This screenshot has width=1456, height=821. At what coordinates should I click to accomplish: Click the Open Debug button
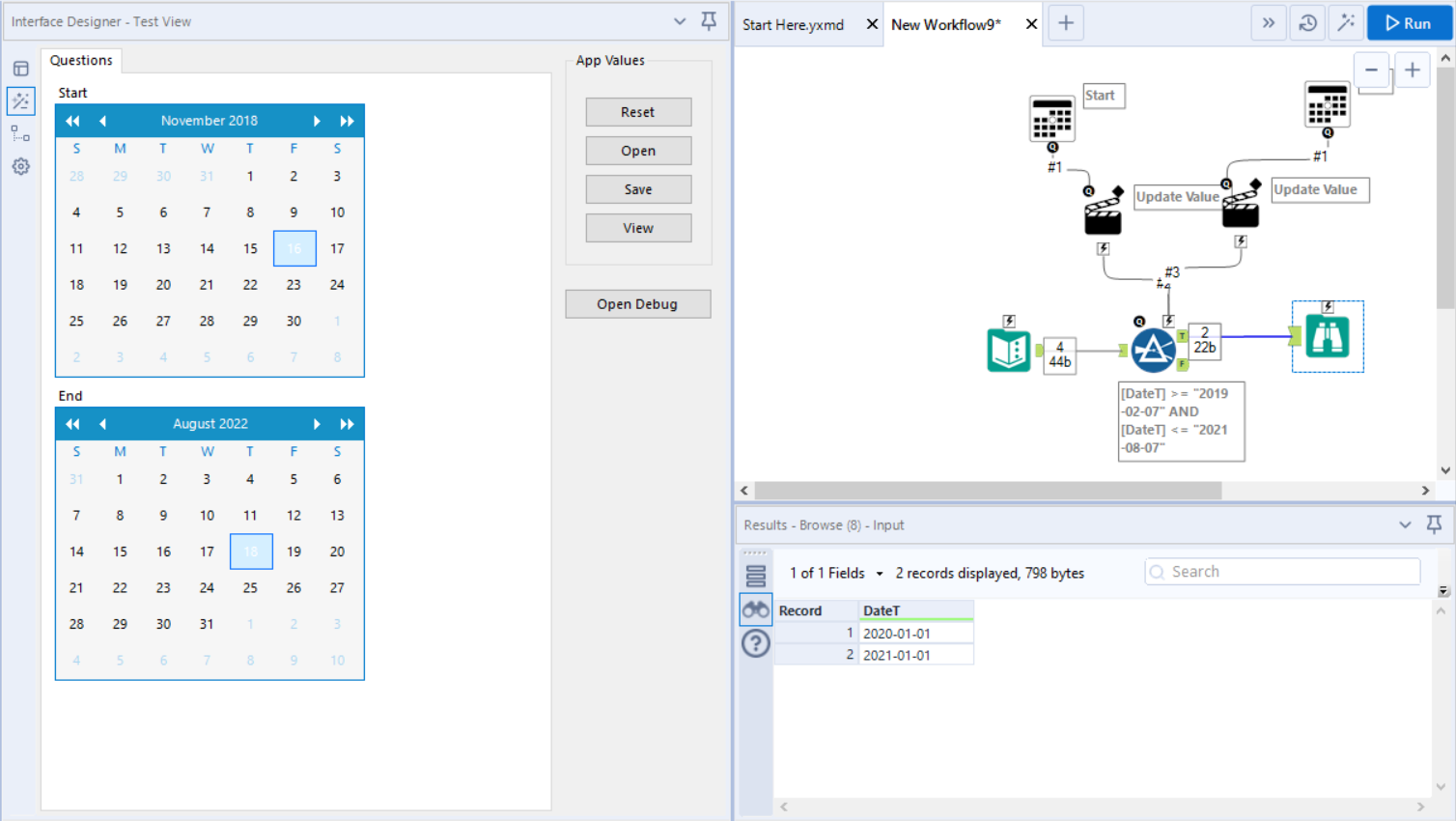(637, 303)
